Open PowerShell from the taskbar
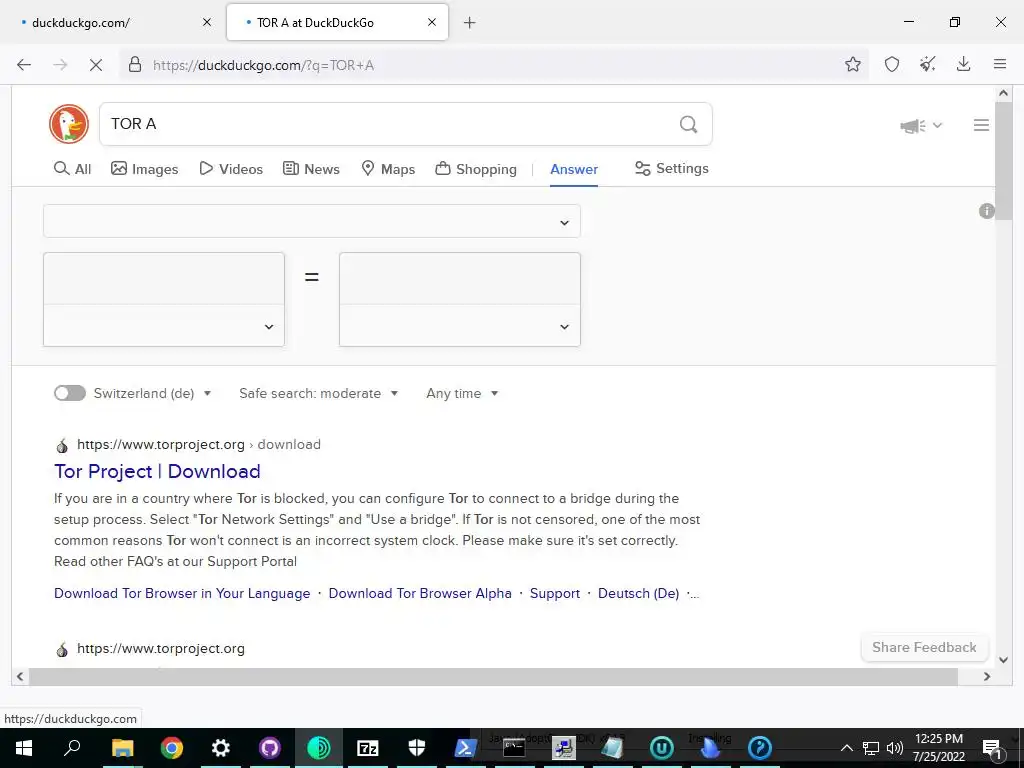 click(466, 748)
